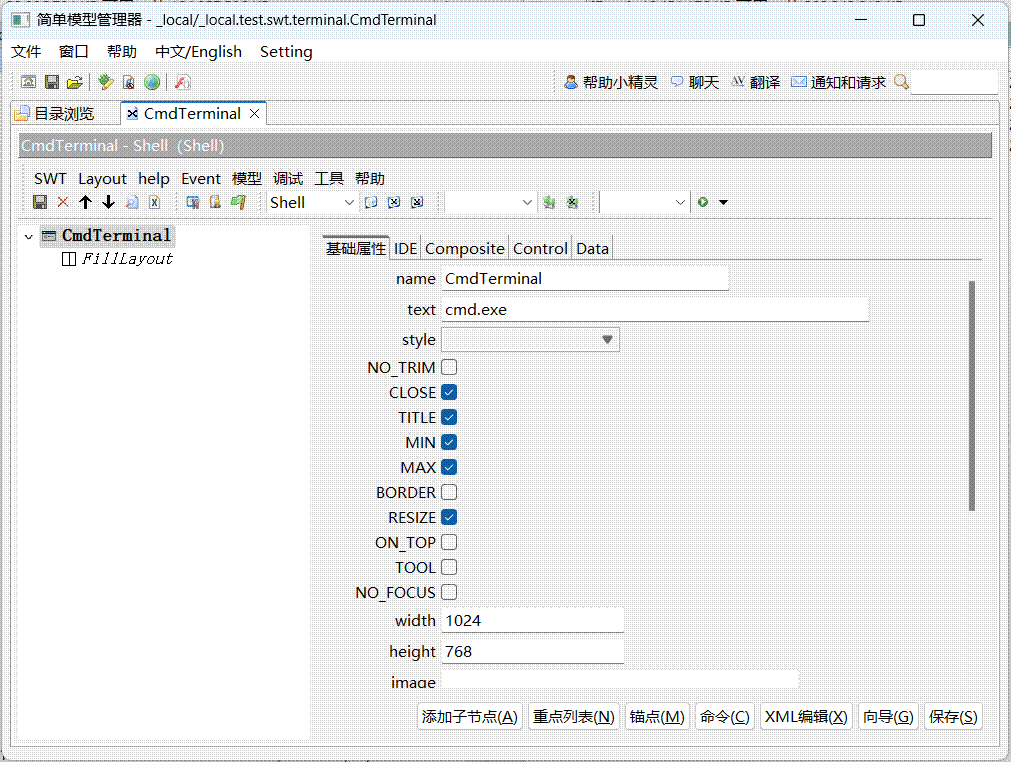Uncheck the CLOSE checkbox
This screenshot has height=762, width=1011.
click(449, 393)
